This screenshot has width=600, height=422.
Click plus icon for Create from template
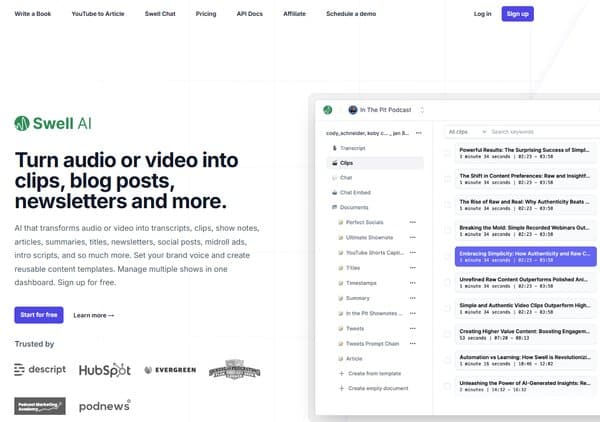pos(341,373)
